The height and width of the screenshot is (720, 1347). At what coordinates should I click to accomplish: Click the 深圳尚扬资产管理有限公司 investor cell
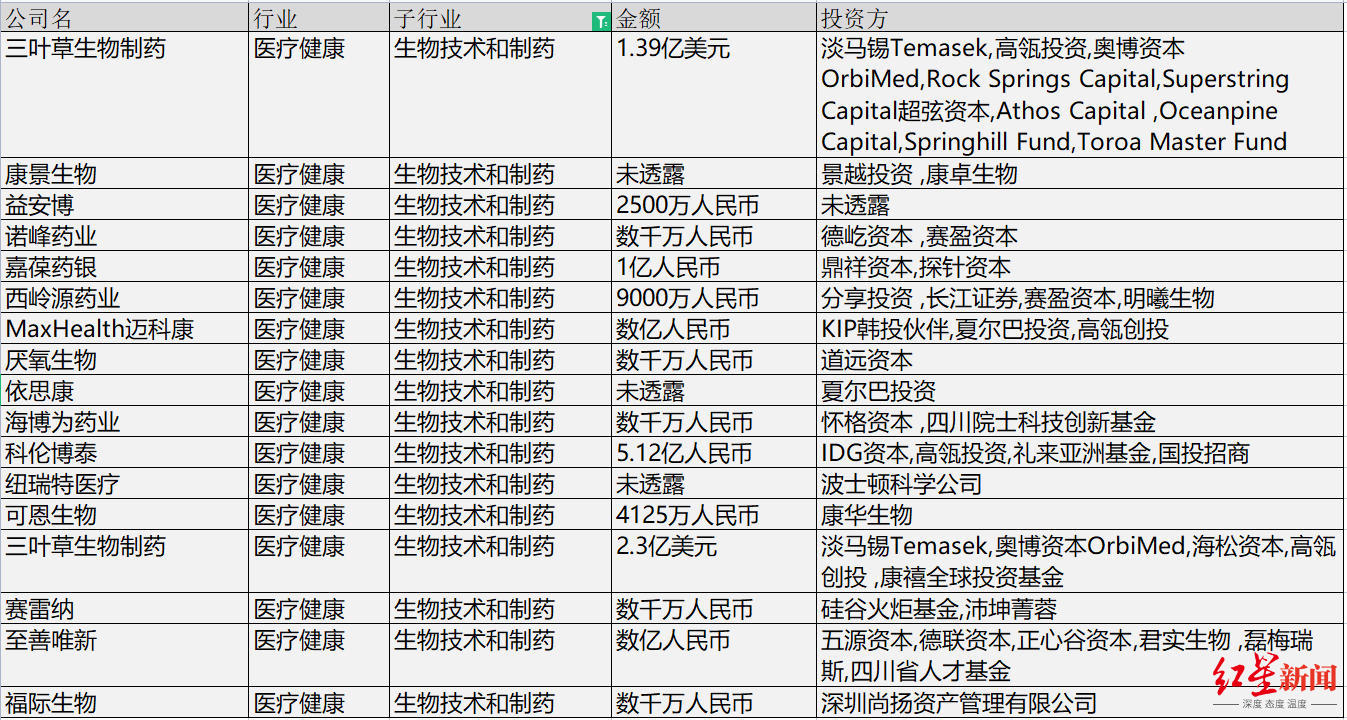tap(1080, 702)
